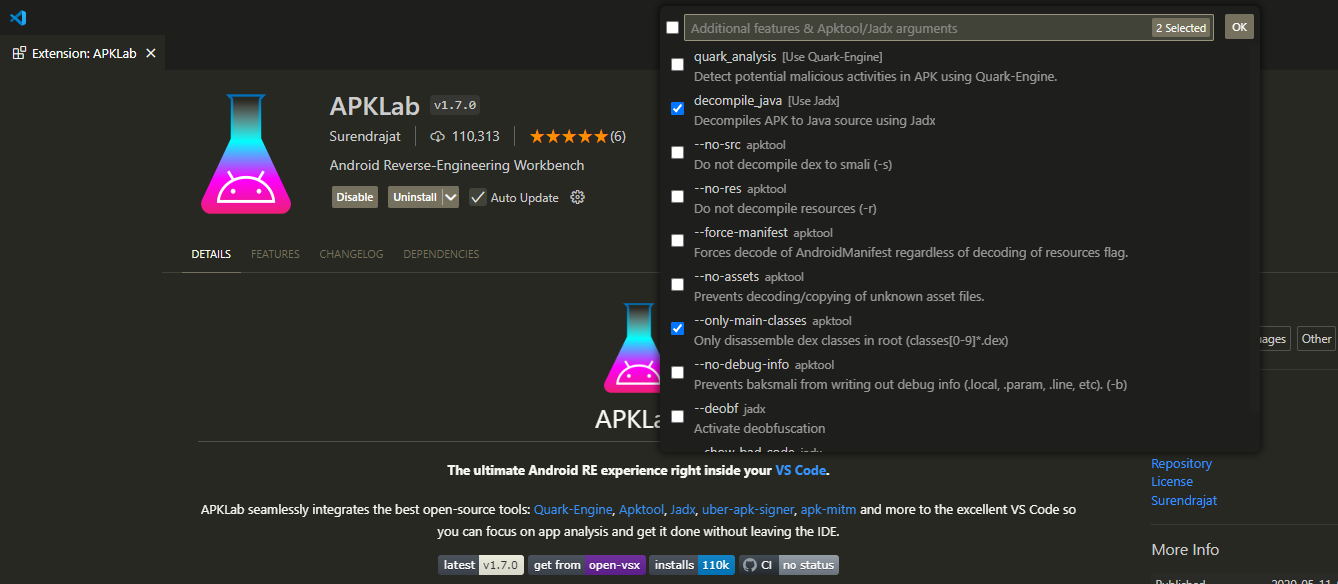This screenshot has width=1338, height=584.
Task: Open the Jadx link
Action: [x=683, y=509]
